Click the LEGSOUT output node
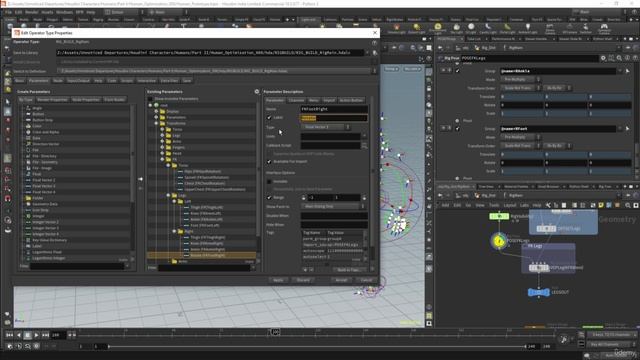The width and height of the screenshot is (640, 360). tap(539, 292)
